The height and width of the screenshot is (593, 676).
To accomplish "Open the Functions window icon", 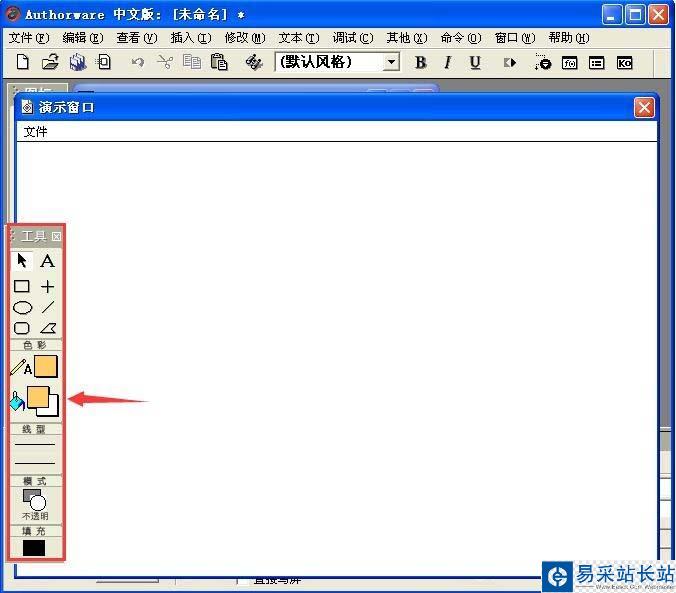I will [x=569, y=63].
